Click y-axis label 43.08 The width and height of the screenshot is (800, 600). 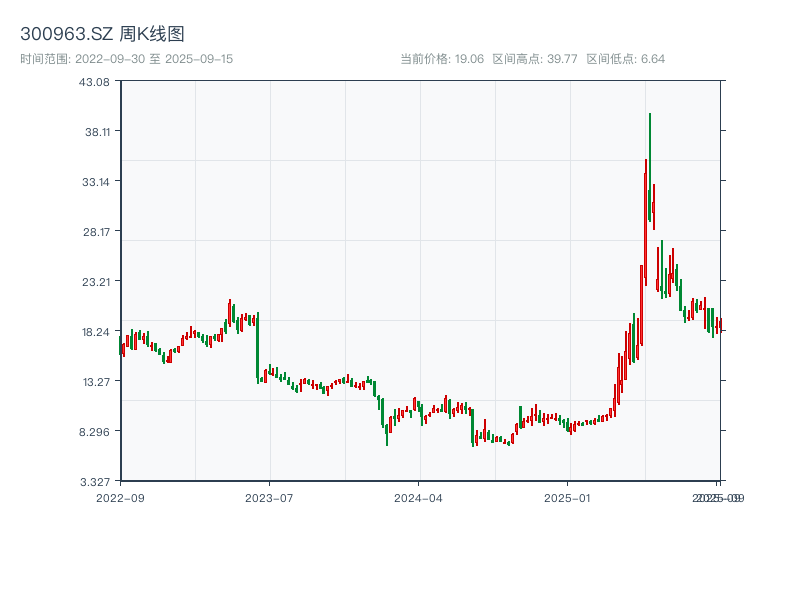point(94,82)
